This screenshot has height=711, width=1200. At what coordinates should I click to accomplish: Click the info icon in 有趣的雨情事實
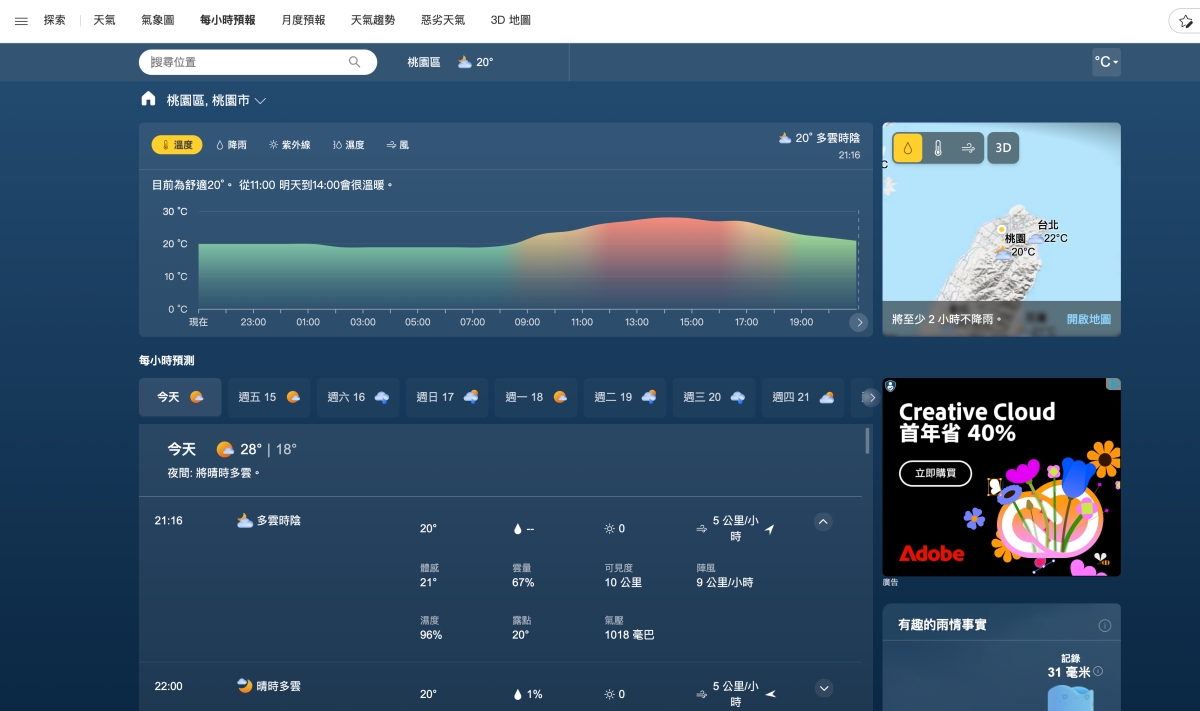(x=1105, y=625)
